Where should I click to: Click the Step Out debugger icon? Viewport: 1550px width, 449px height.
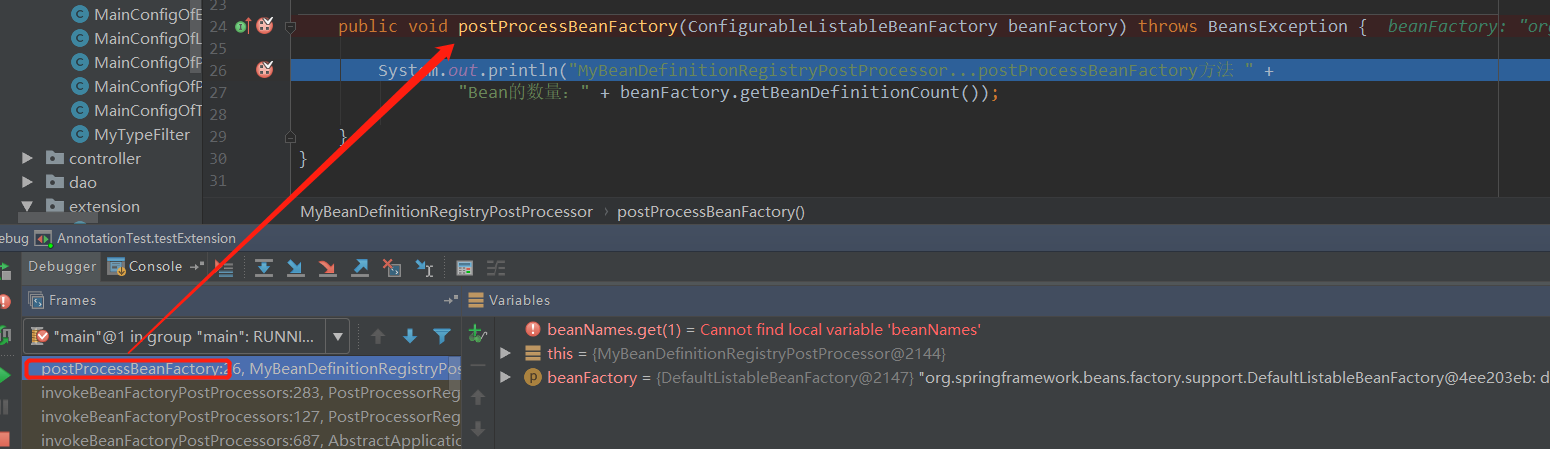(x=360, y=267)
